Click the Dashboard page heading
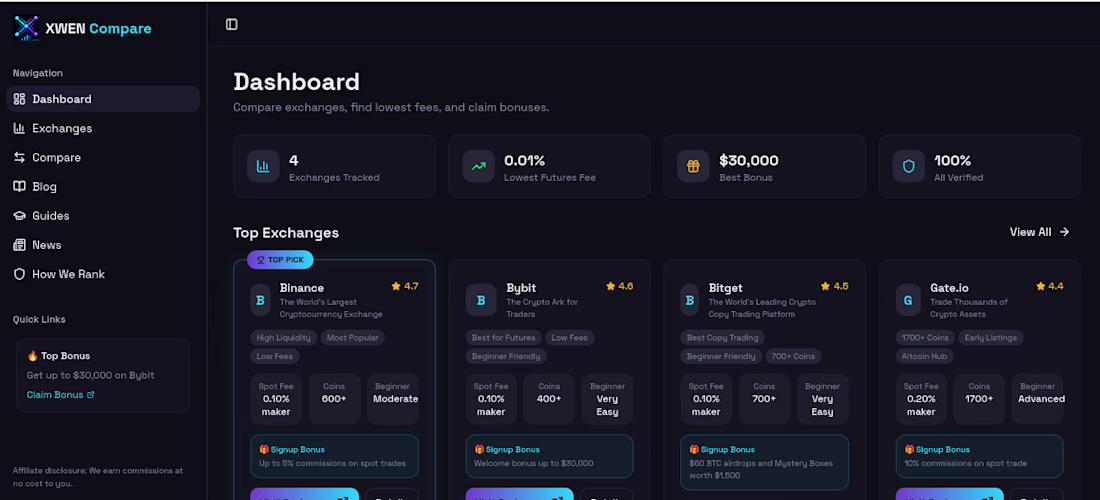The width and height of the screenshot is (1100, 500). tap(296, 82)
